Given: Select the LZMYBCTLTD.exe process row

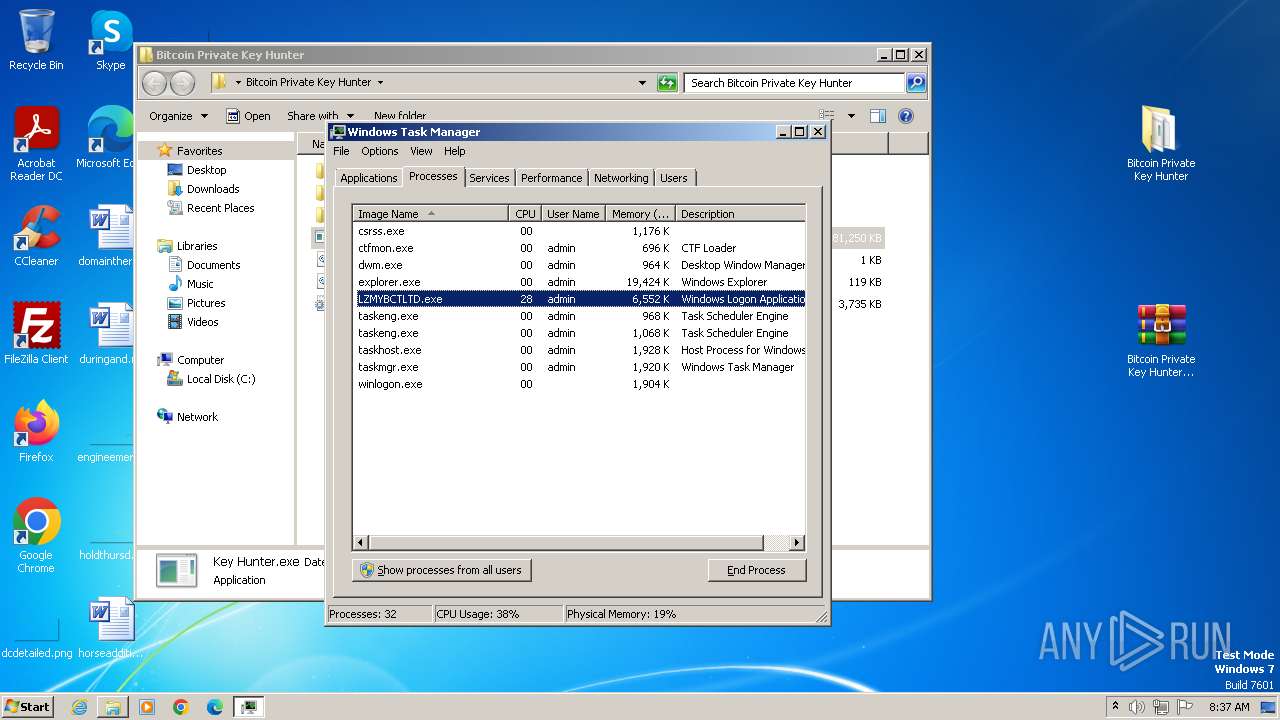Looking at the screenshot, I should (580, 299).
